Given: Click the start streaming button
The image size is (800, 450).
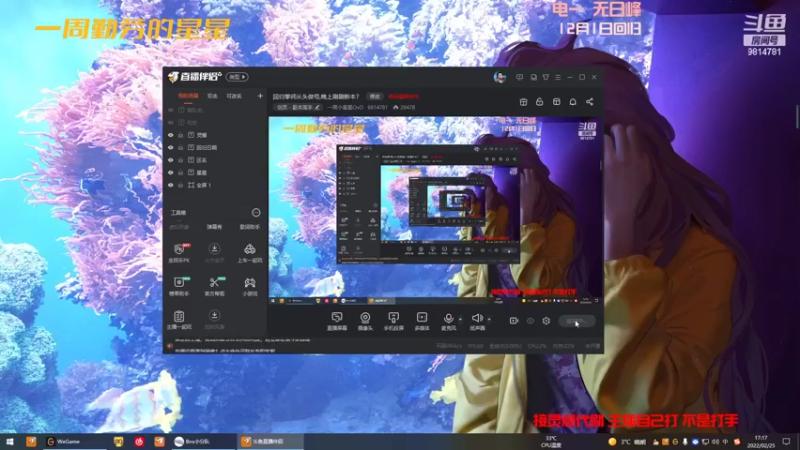Looking at the screenshot, I should pyautogui.click(x=577, y=321).
